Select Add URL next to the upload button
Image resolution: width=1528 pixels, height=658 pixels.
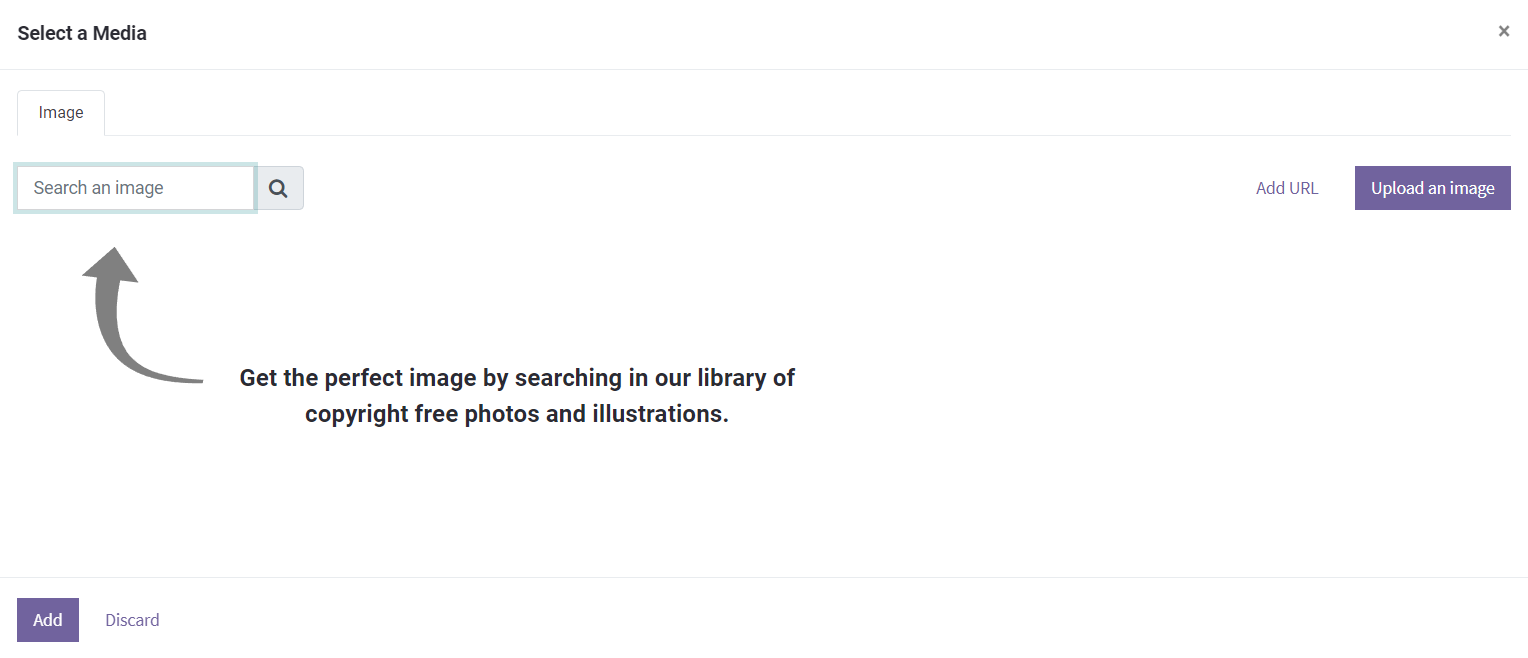1287,188
